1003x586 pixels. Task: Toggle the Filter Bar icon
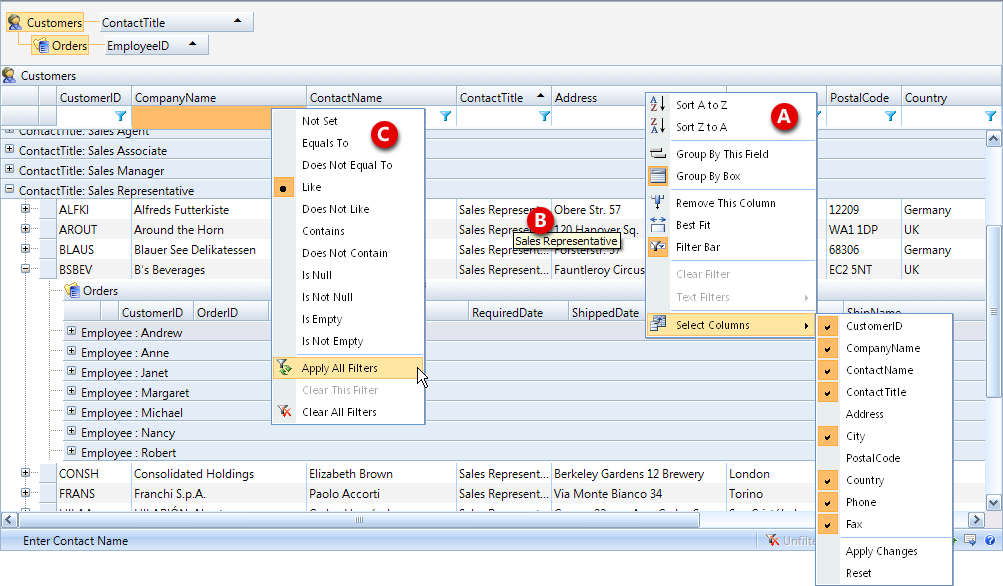point(658,246)
